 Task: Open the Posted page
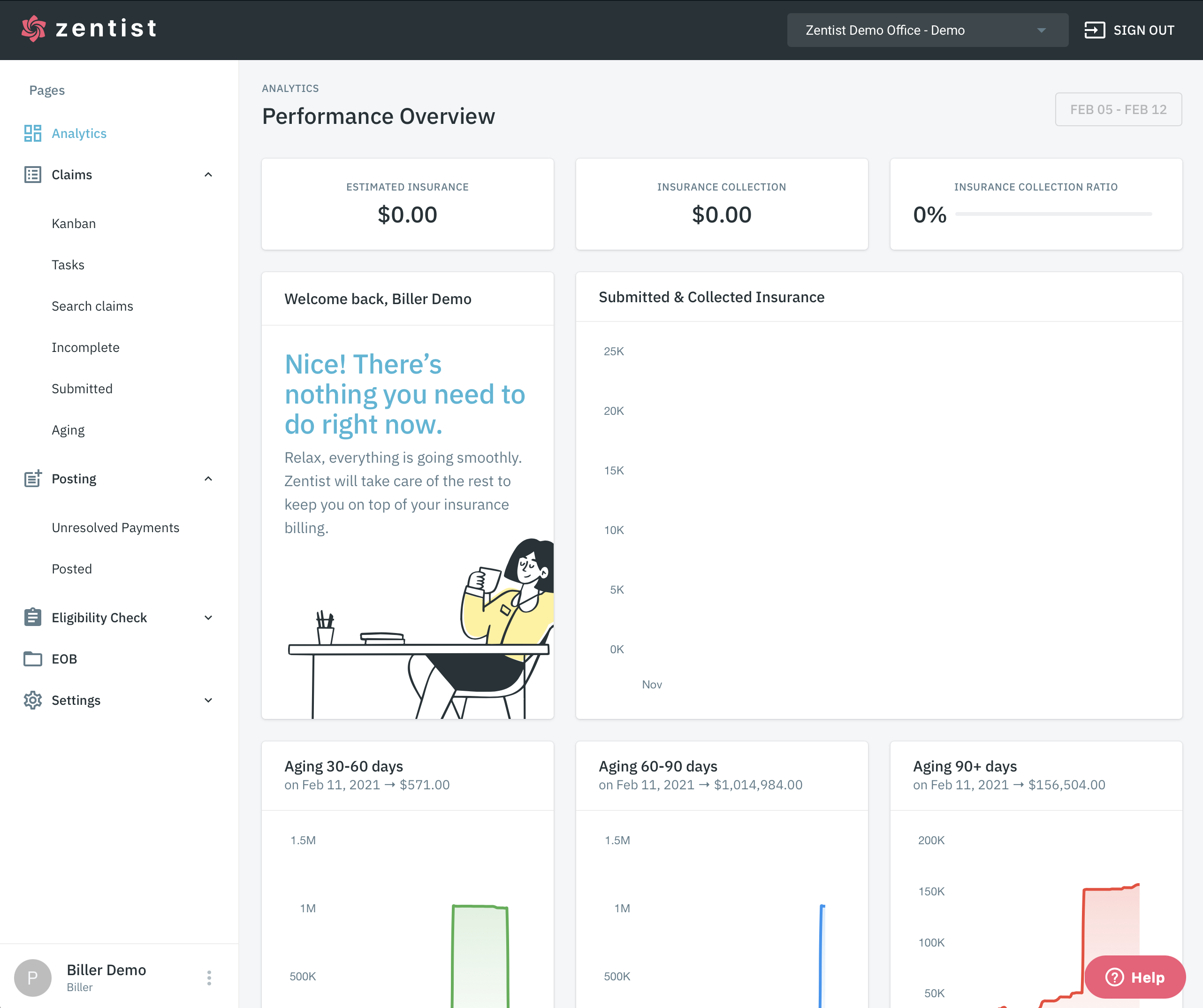point(72,568)
